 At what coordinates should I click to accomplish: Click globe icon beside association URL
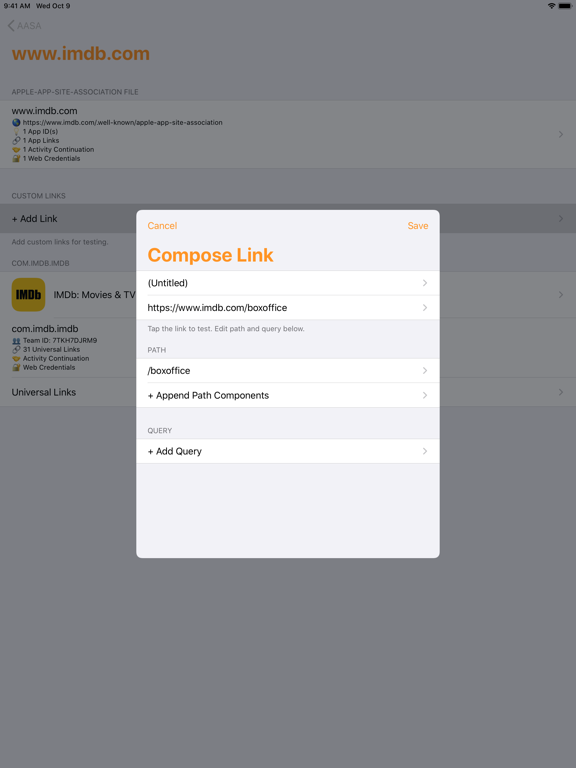tap(16, 122)
